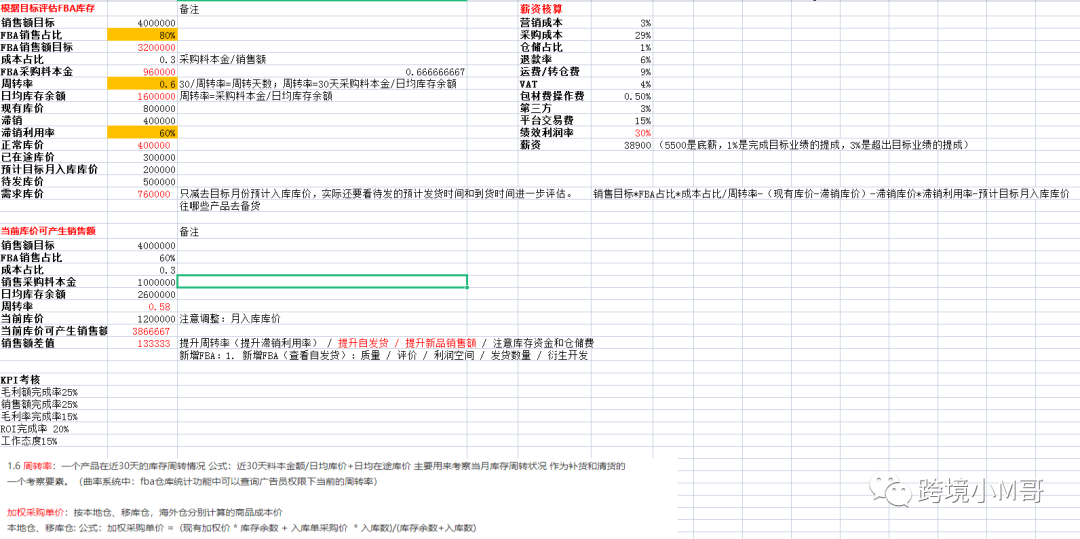Click the 销售额差值 value 133333

click(x=143, y=343)
